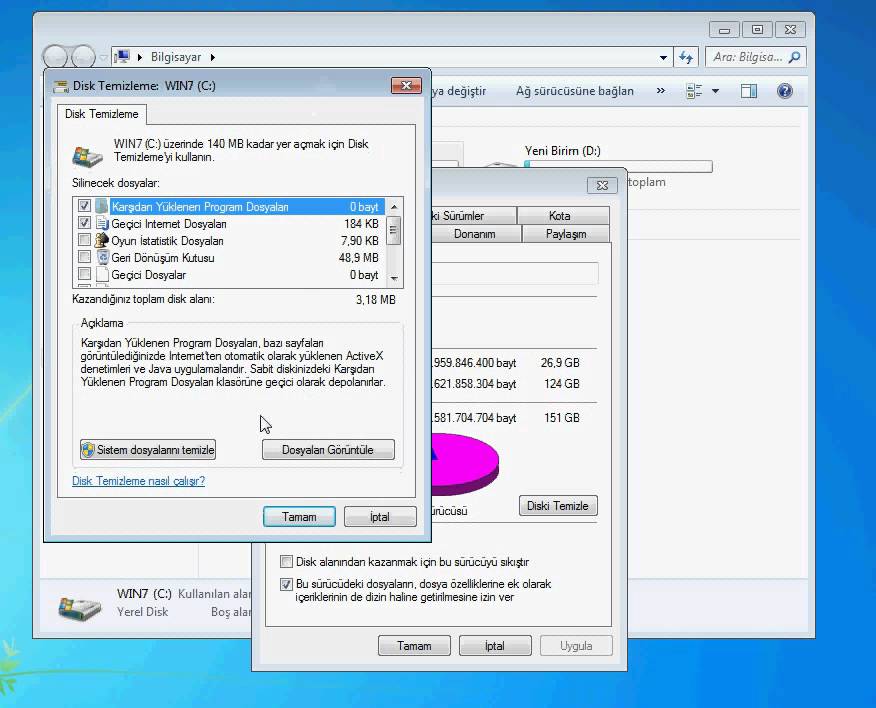Image resolution: width=876 pixels, height=708 pixels.
Task: Cancel Disk Temizleme with İptal
Action: pos(380,517)
